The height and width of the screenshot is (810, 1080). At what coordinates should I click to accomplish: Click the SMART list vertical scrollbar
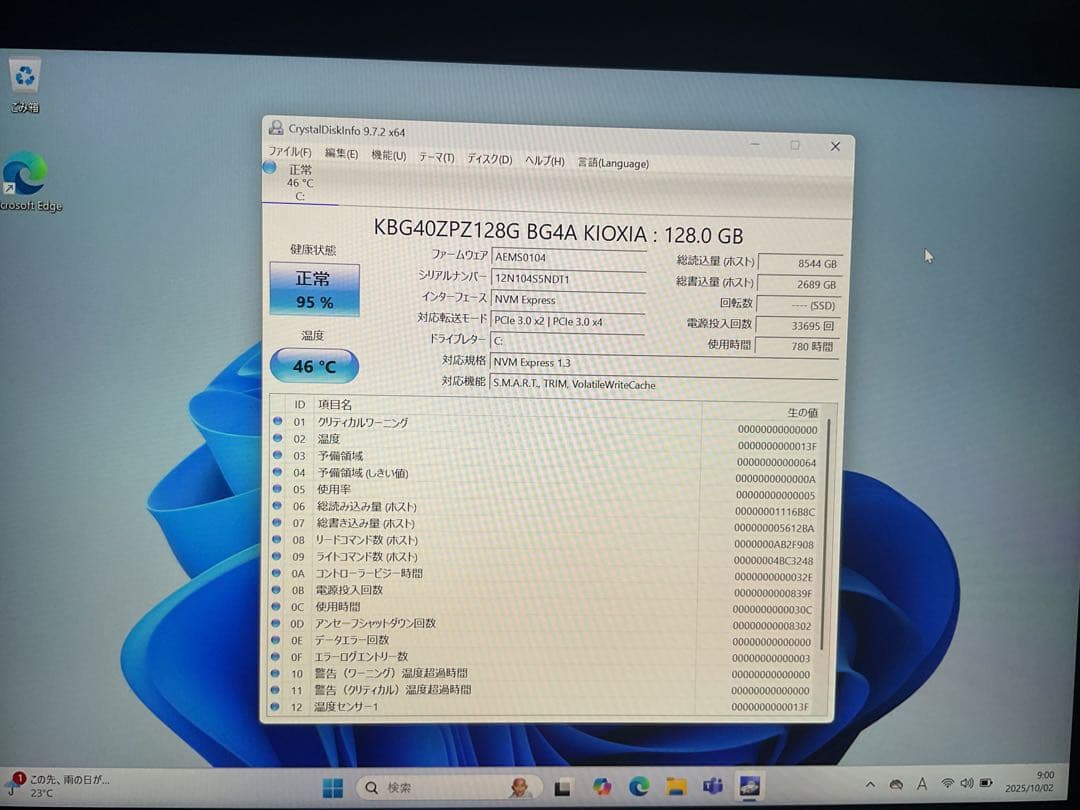[x=825, y=534]
